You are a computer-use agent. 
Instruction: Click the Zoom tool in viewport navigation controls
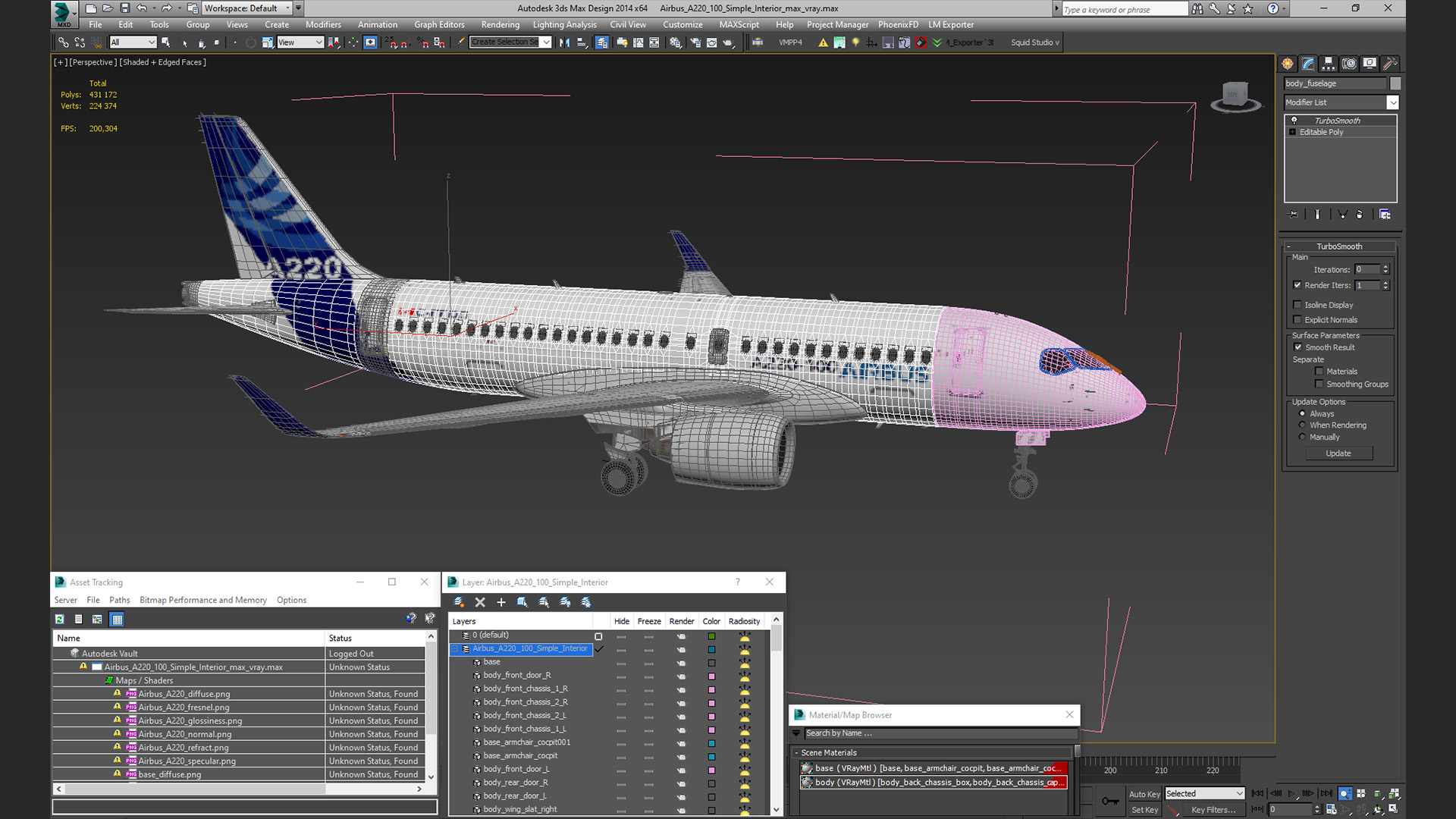[1345, 794]
